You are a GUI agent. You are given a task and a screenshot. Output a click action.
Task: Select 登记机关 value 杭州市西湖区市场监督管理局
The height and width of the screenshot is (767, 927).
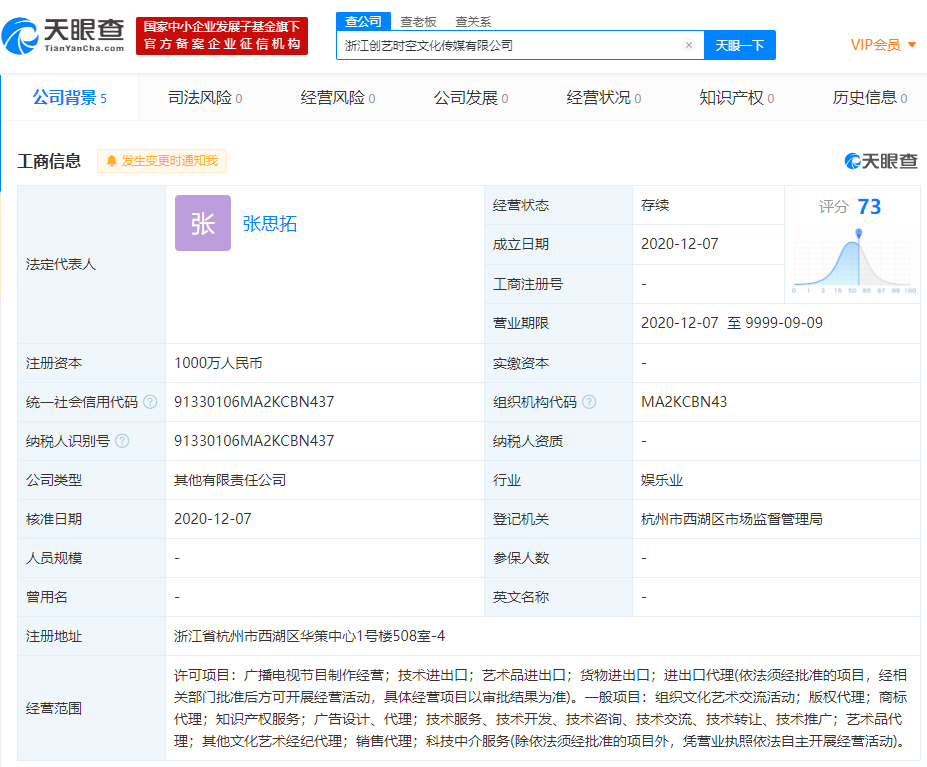[x=732, y=519]
